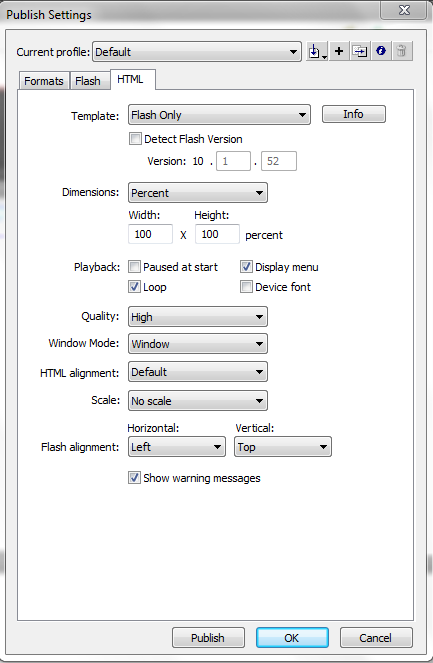This screenshot has height=663, width=433.
Task: Enable Detect Flash Version checkbox
Action: (x=135, y=139)
